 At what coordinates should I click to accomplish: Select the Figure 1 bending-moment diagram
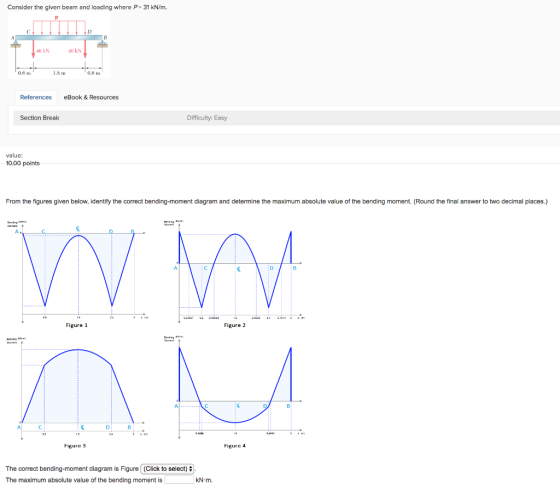[79, 273]
